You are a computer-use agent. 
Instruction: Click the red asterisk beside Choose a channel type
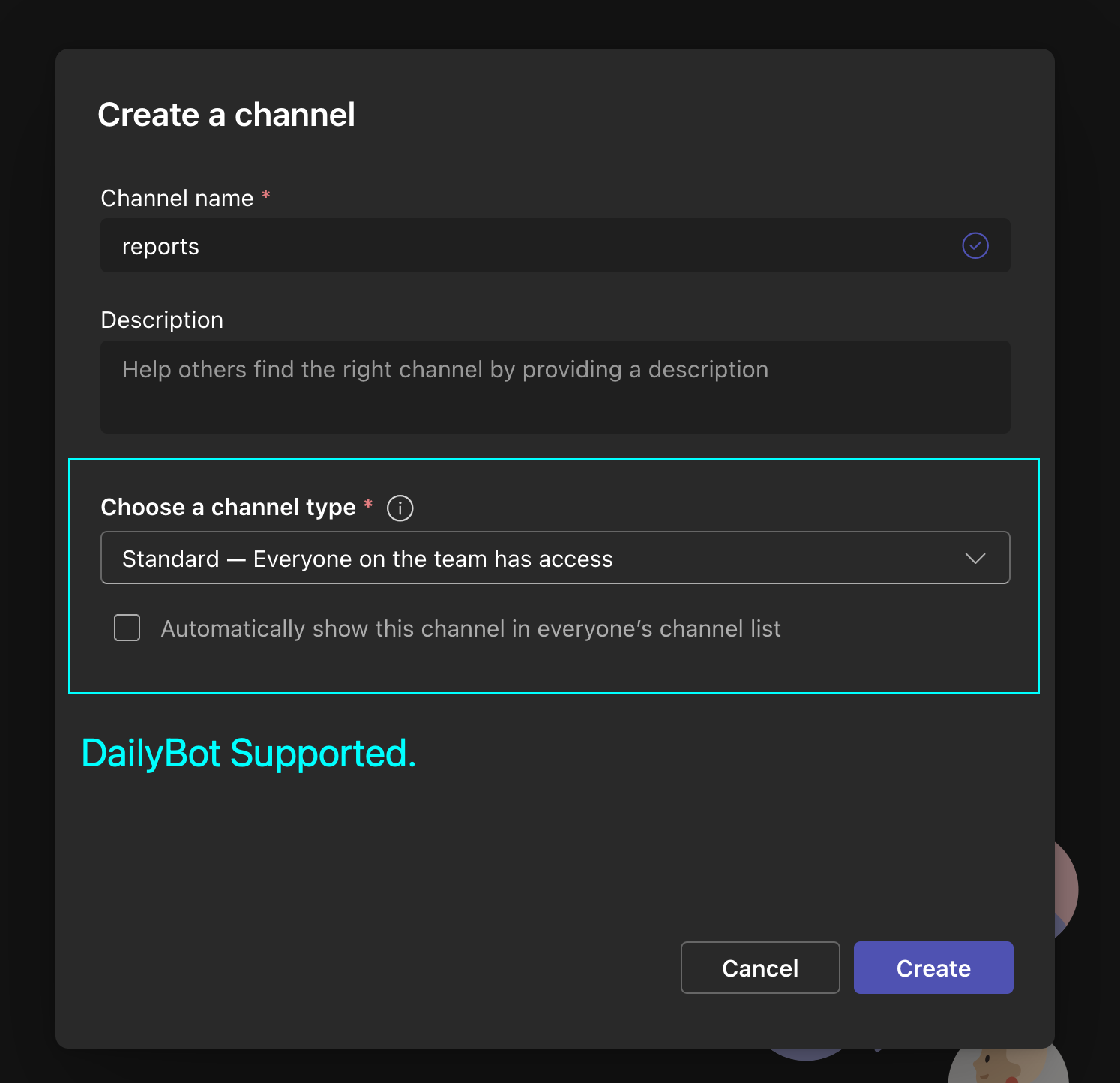[x=368, y=505]
